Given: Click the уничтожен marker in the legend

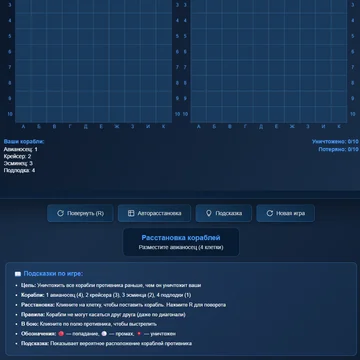Looking at the screenshot, I should coord(139,334).
